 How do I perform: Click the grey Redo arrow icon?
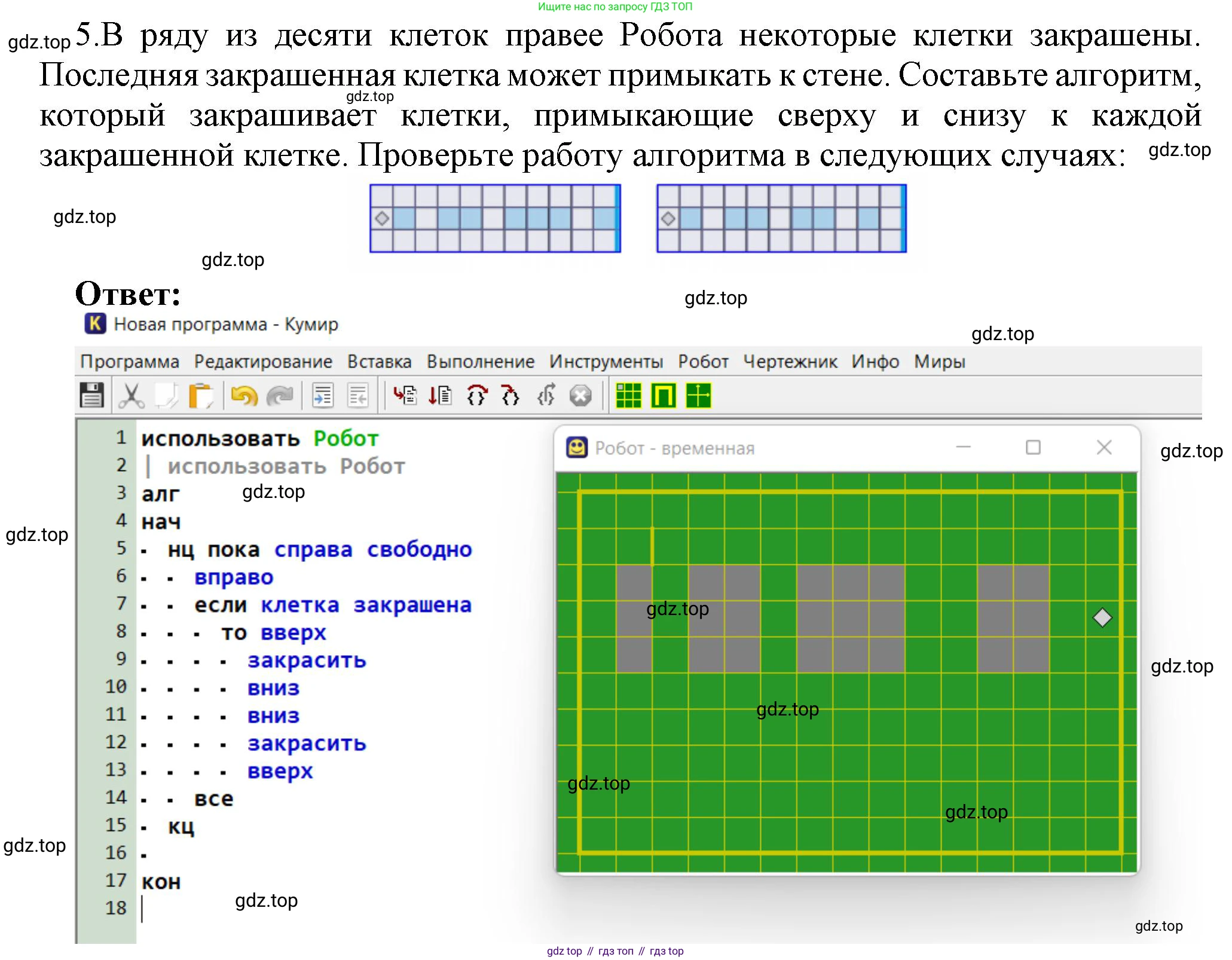(x=279, y=395)
